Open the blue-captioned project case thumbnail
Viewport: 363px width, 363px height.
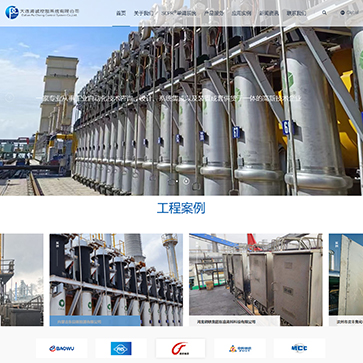point(116,280)
